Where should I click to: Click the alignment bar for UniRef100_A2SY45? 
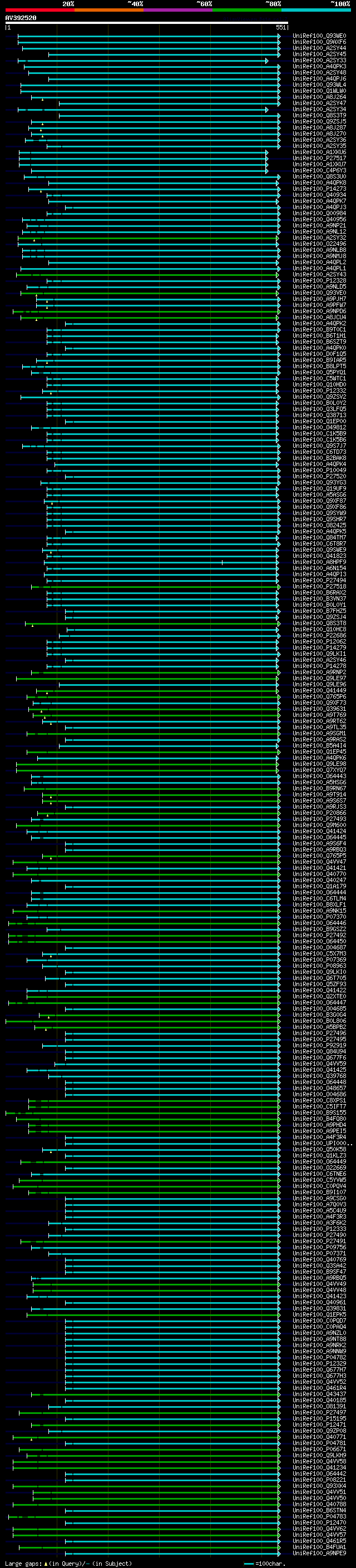(164, 54)
